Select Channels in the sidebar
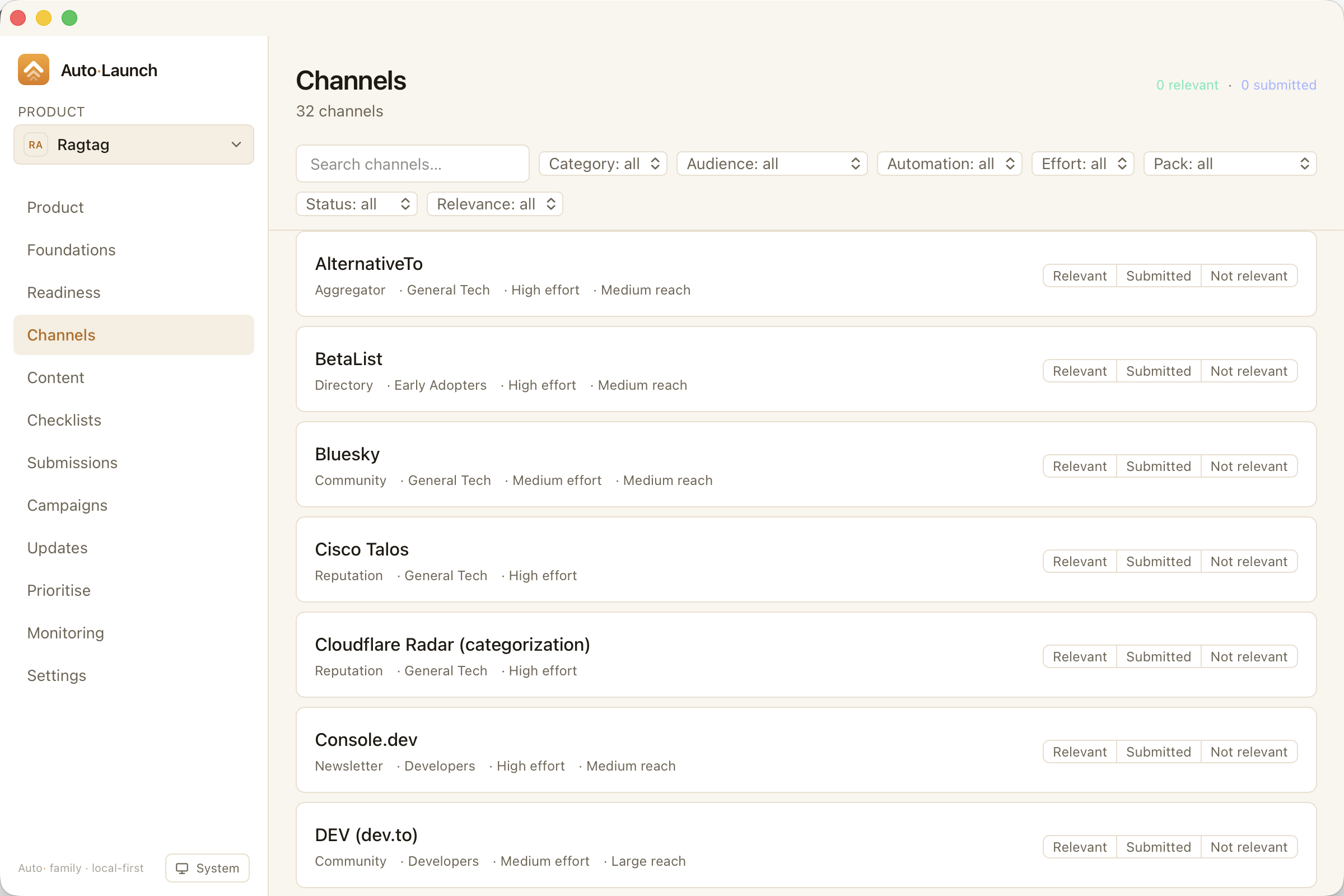The width and height of the screenshot is (1344, 896). 134,335
